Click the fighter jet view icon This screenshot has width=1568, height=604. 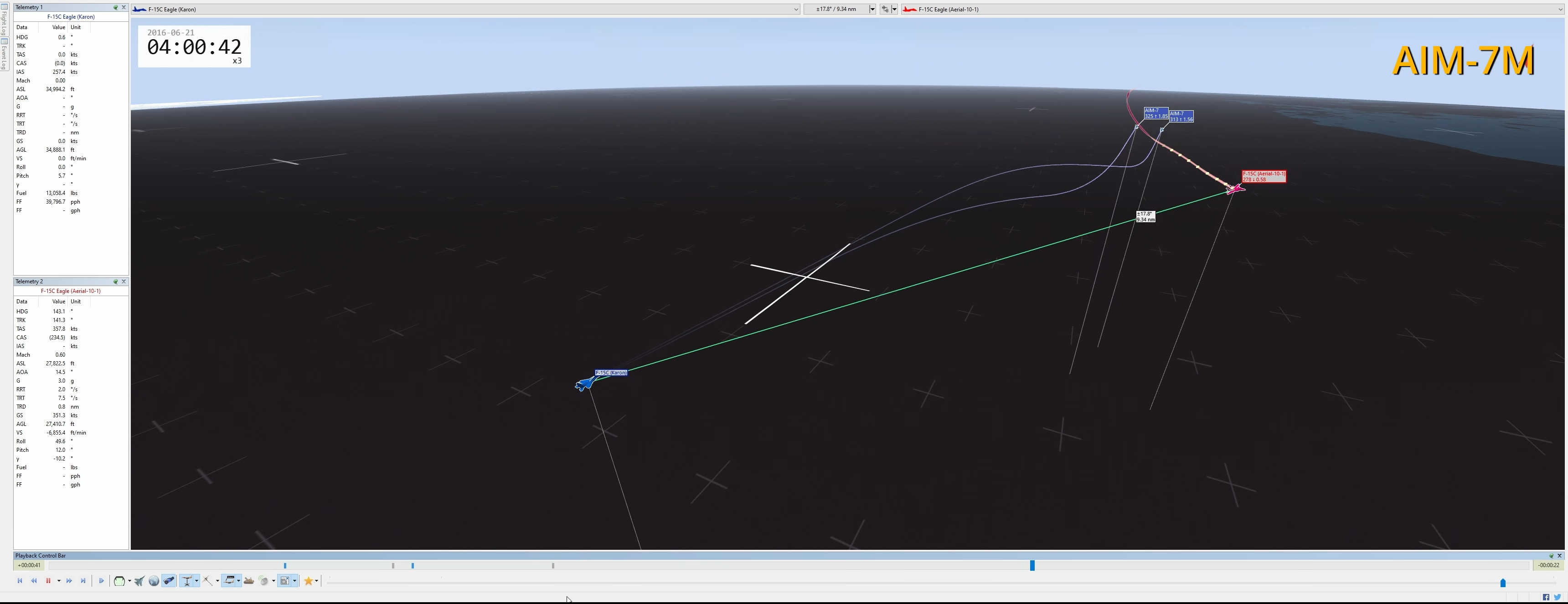pos(139,581)
